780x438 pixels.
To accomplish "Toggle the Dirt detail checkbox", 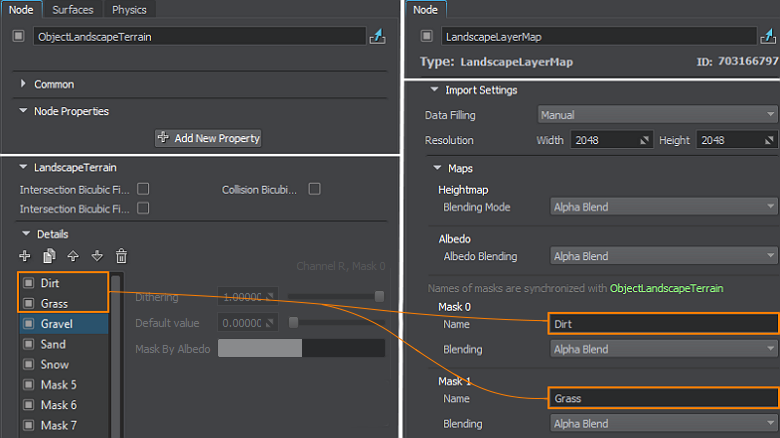I will 29,283.
